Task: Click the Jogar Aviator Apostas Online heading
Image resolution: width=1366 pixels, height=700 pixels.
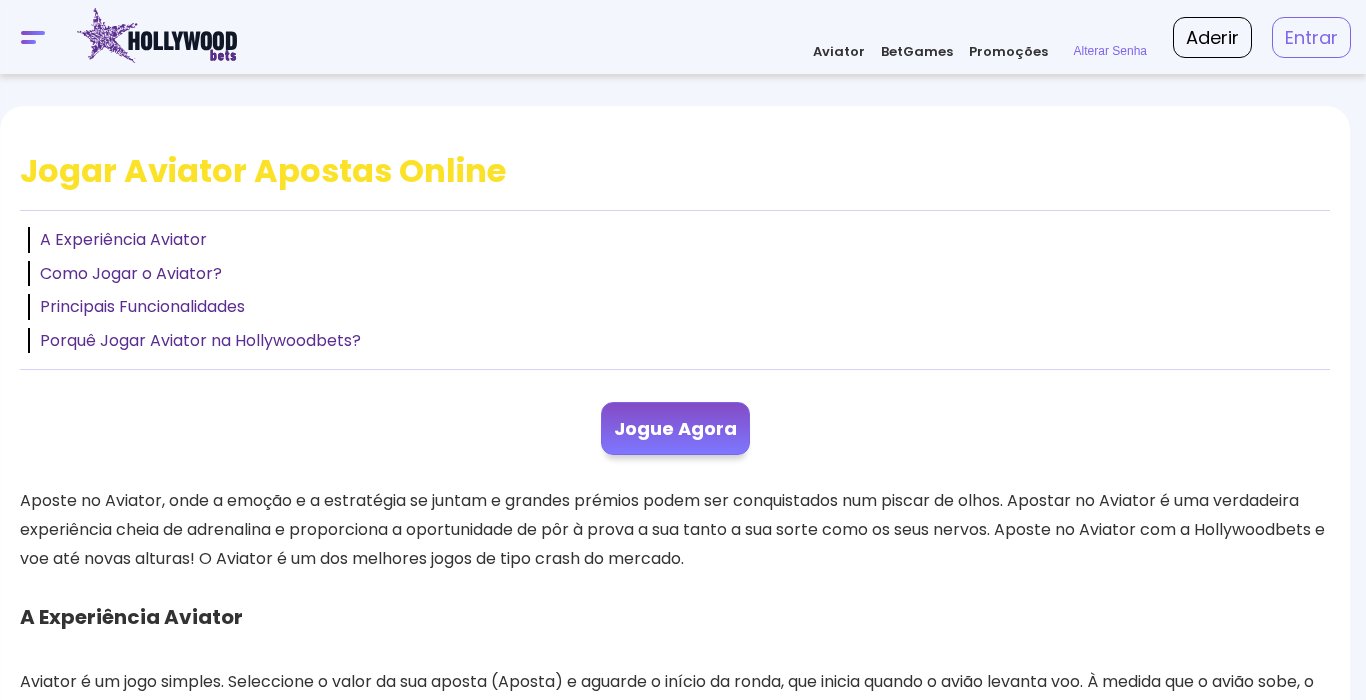Action: (x=263, y=171)
